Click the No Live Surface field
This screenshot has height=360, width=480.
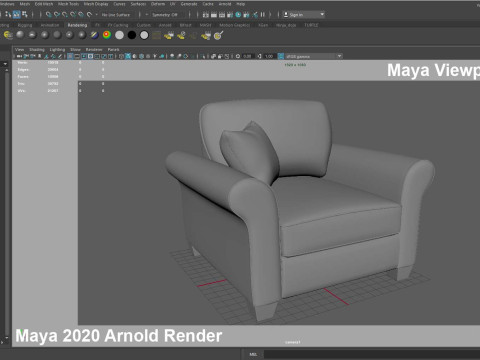pyautogui.click(x=116, y=15)
